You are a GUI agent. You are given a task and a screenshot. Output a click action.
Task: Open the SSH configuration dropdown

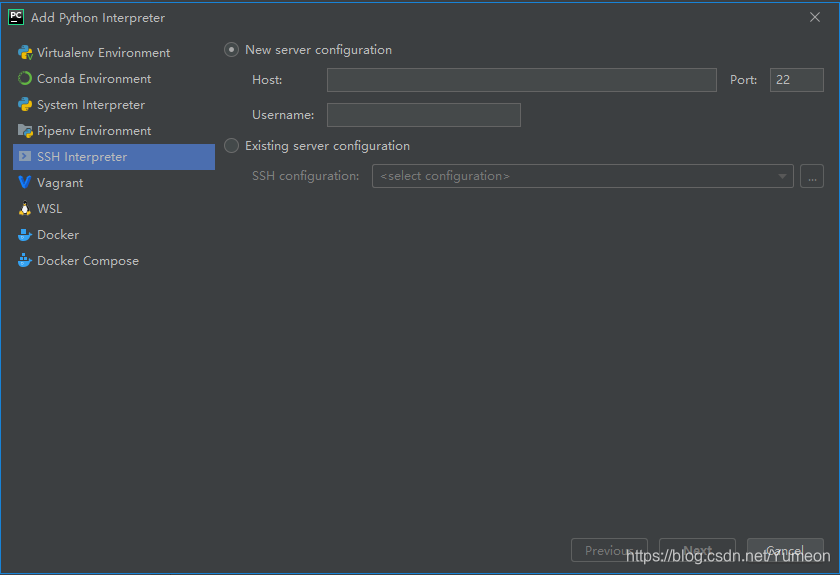click(582, 176)
